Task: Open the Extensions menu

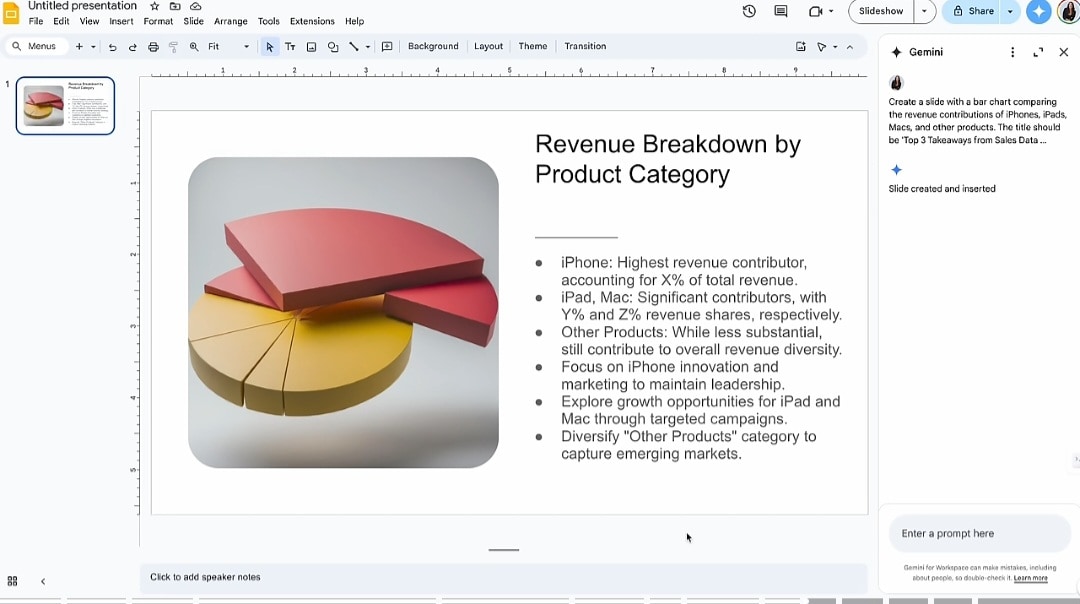Action: [312, 21]
